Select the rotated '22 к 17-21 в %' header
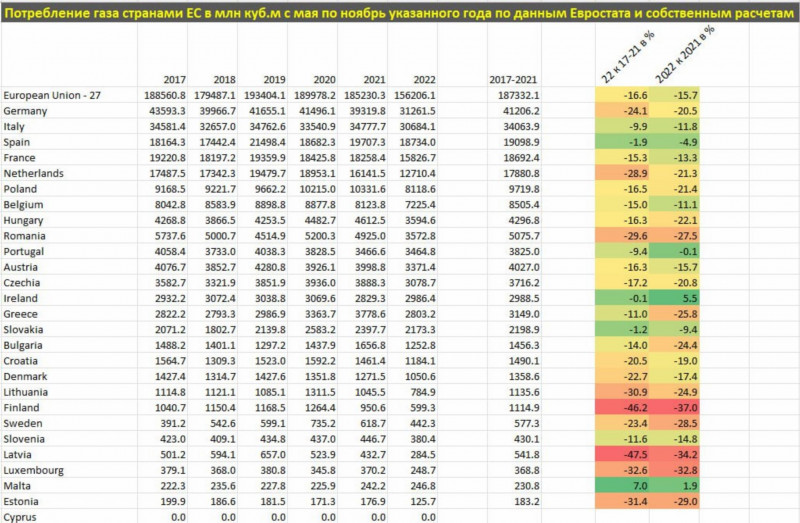The height and width of the screenshot is (523, 800). [628, 57]
